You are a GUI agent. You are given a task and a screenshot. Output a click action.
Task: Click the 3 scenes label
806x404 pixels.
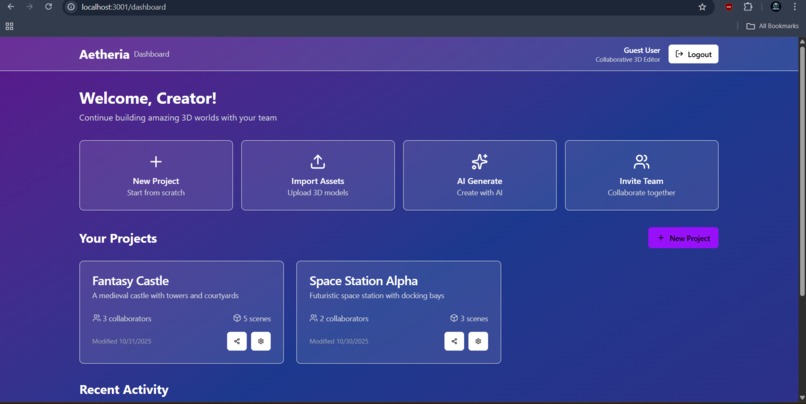(469, 319)
